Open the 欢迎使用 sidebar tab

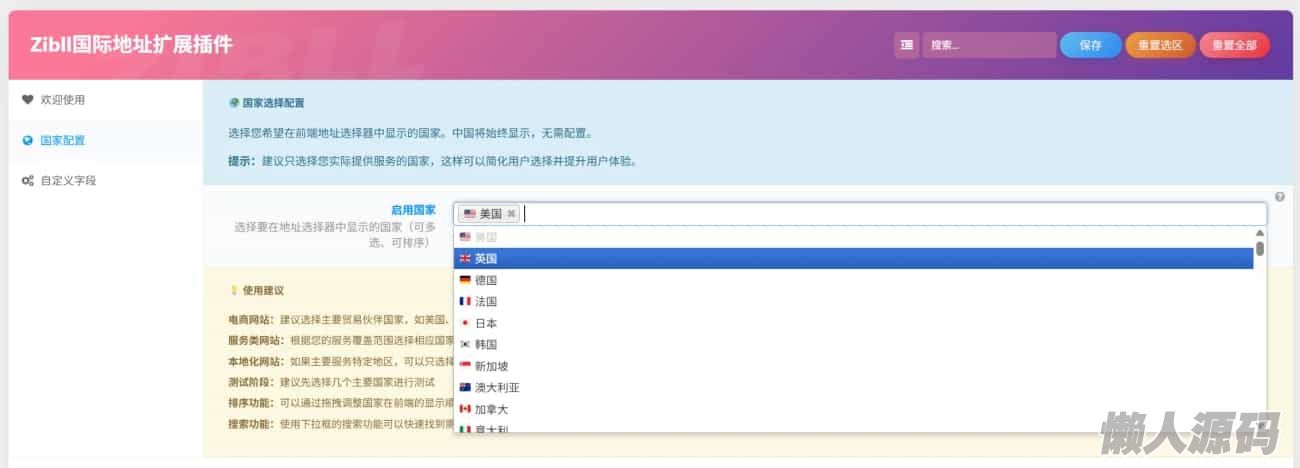point(105,100)
